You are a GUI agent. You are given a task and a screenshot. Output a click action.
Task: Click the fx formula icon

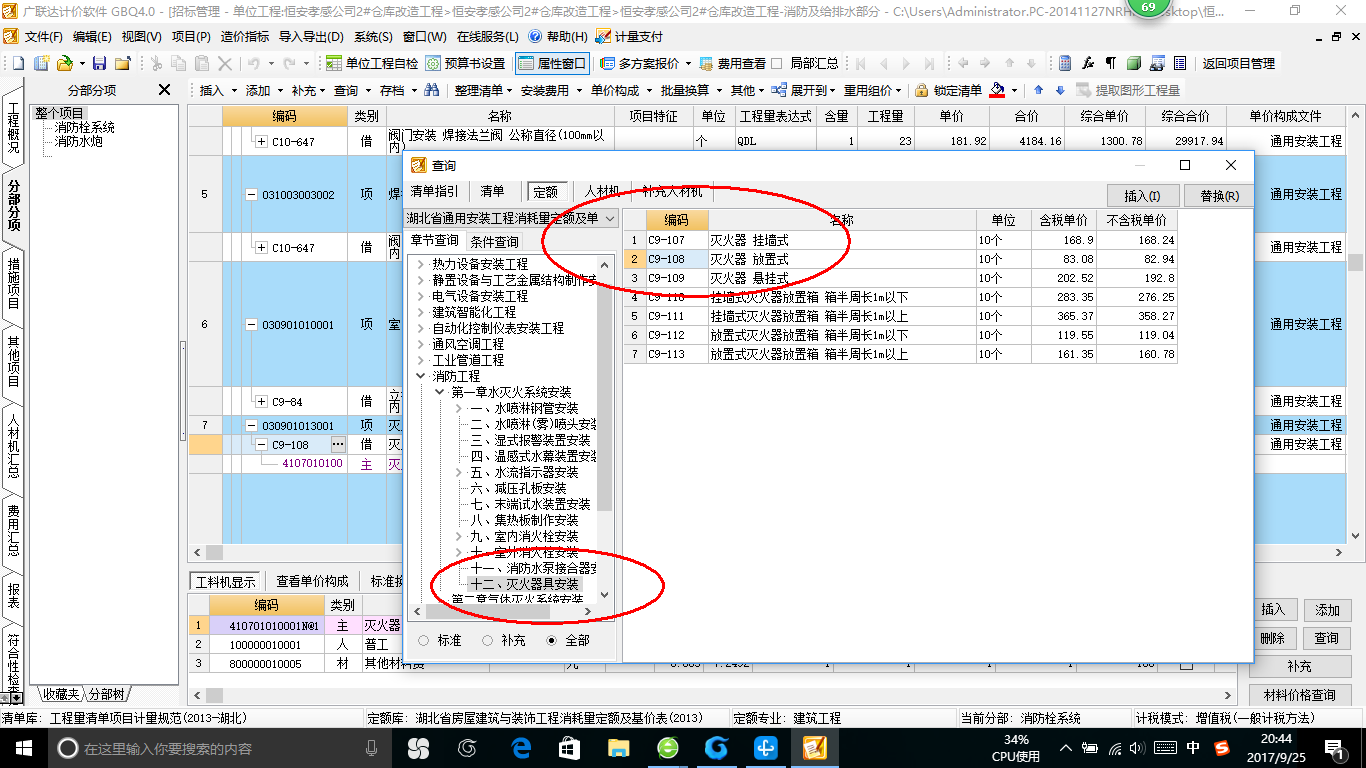1088,63
